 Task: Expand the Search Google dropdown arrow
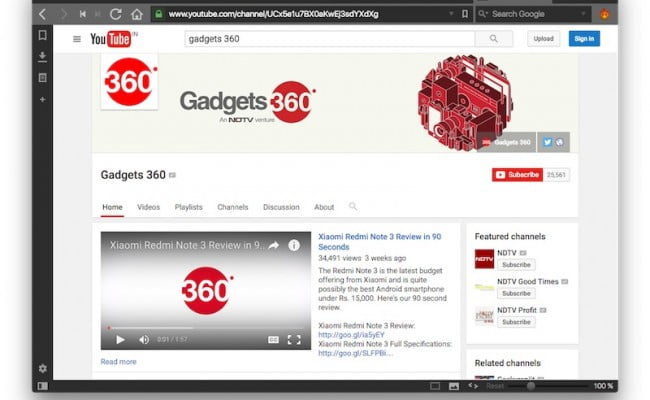(x=583, y=14)
